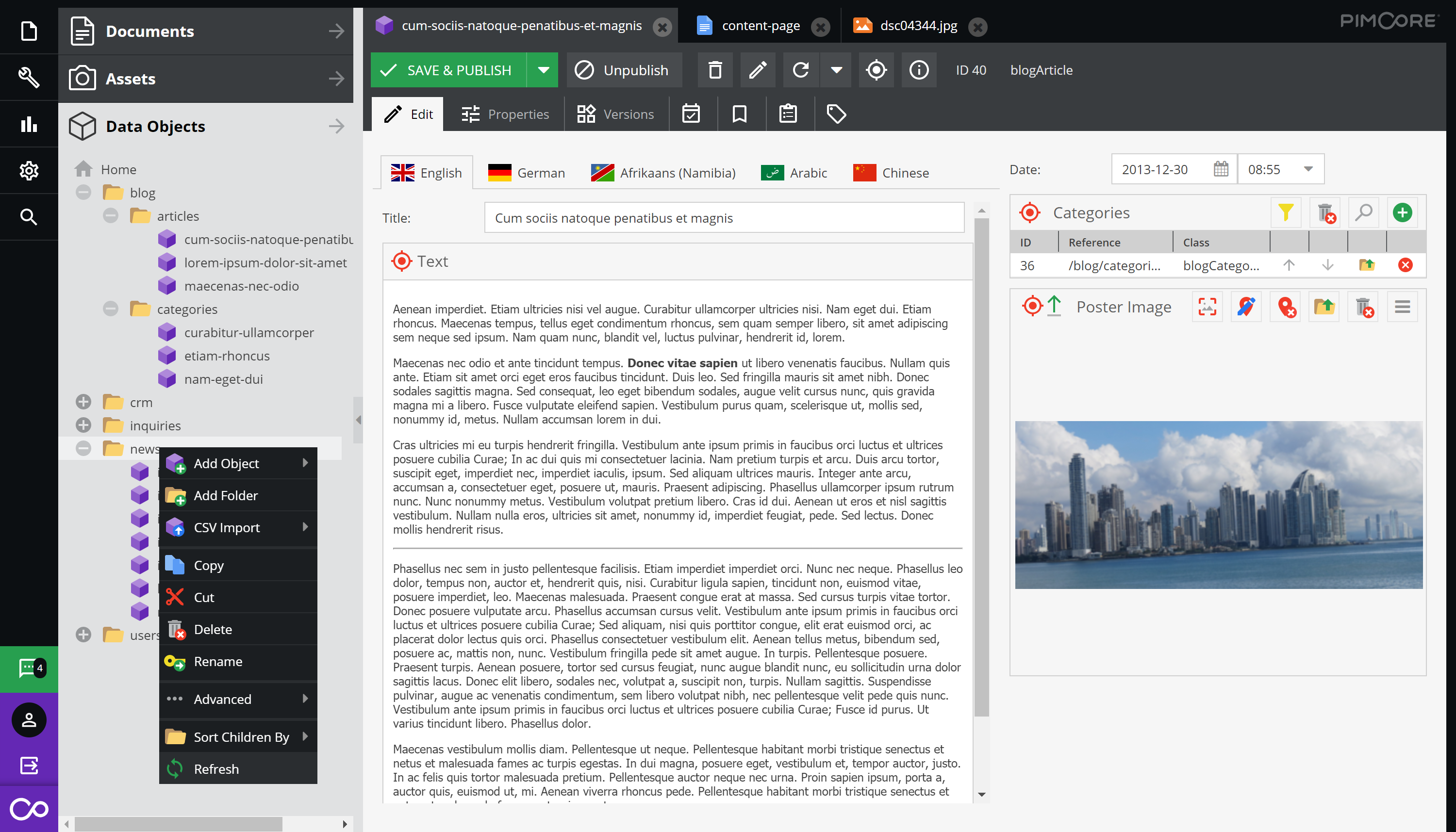Click the reload icon in toolbar
Viewport: 1456px width, 832px height.
(x=800, y=70)
